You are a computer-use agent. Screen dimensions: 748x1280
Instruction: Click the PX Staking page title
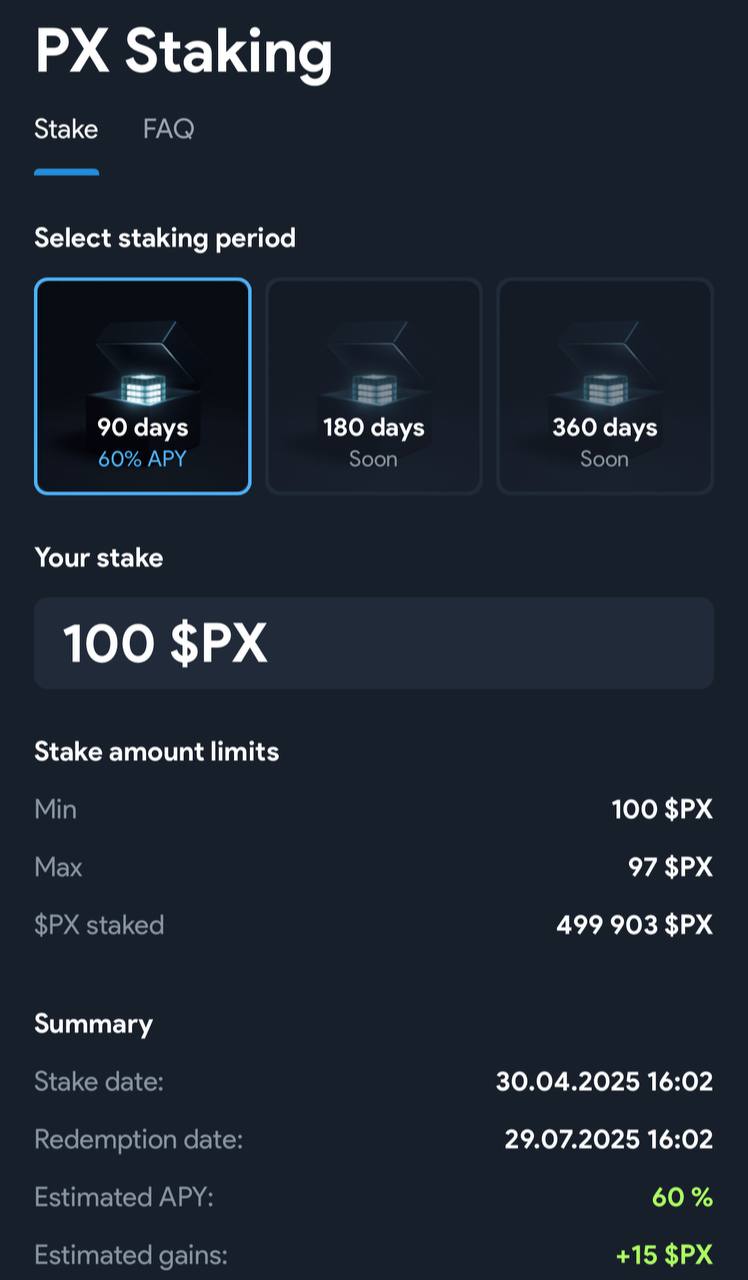pyautogui.click(x=183, y=50)
